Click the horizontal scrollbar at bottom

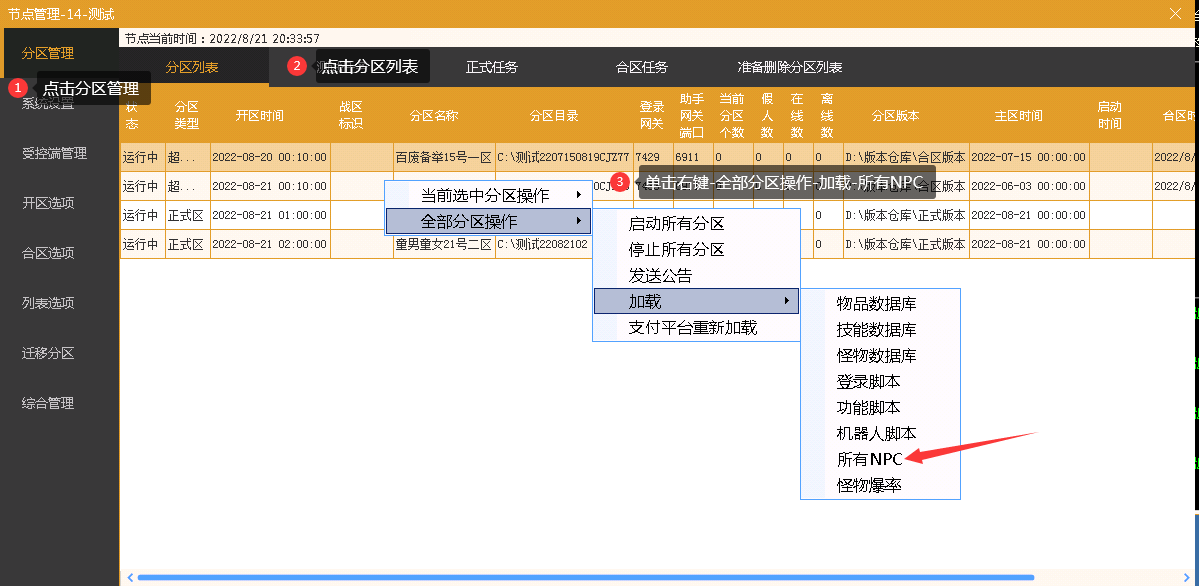click(x=585, y=577)
